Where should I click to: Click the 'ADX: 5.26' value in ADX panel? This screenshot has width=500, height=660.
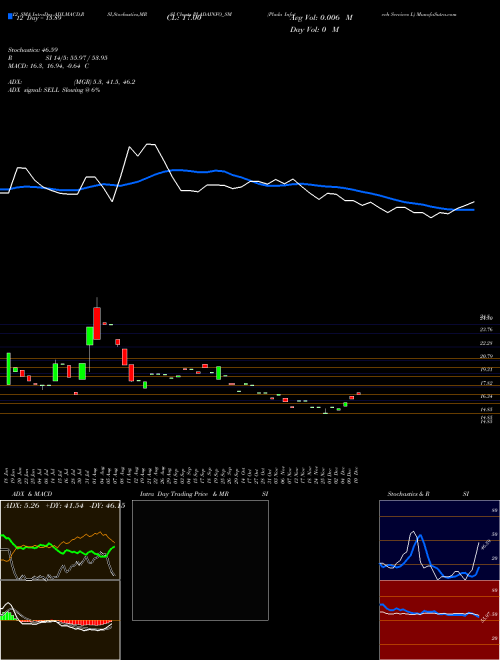click(x=22, y=506)
